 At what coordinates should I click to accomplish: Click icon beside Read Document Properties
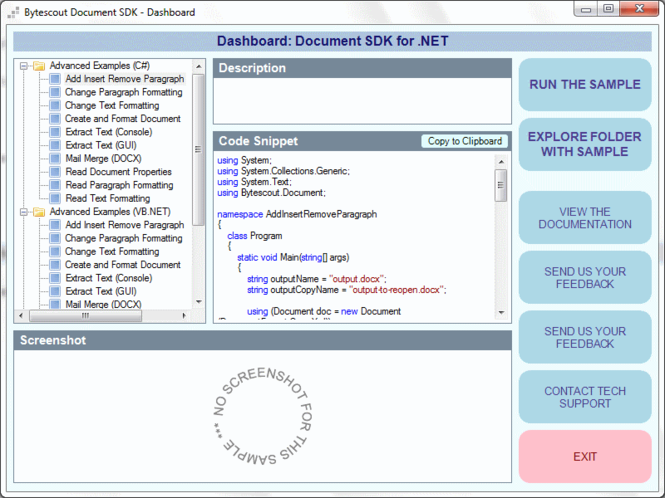[55, 172]
